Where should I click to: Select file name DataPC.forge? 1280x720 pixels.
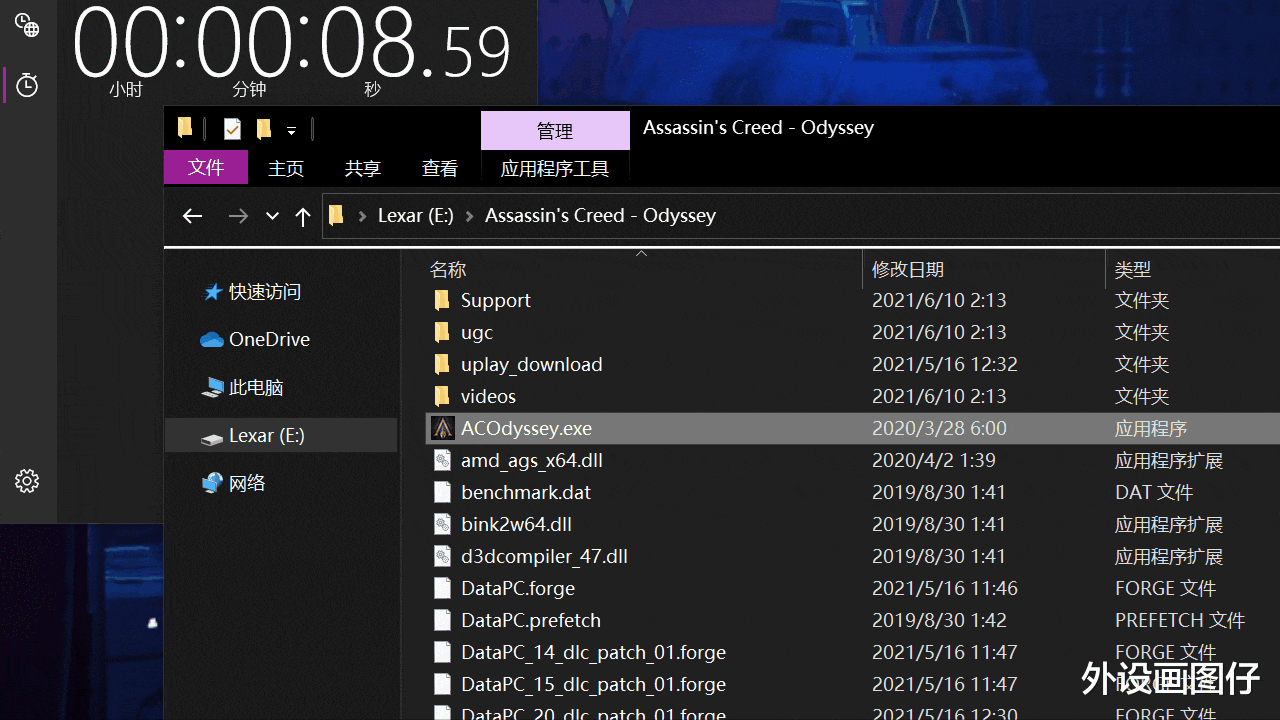click(x=517, y=588)
